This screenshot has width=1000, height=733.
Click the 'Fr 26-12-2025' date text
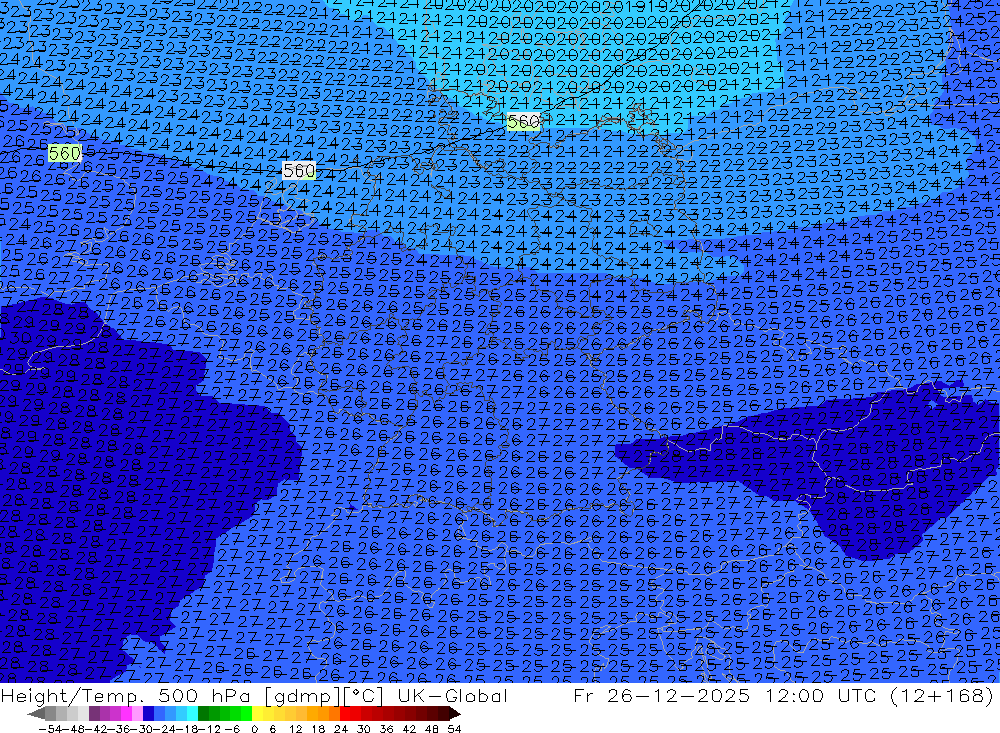pyautogui.click(x=661, y=695)
